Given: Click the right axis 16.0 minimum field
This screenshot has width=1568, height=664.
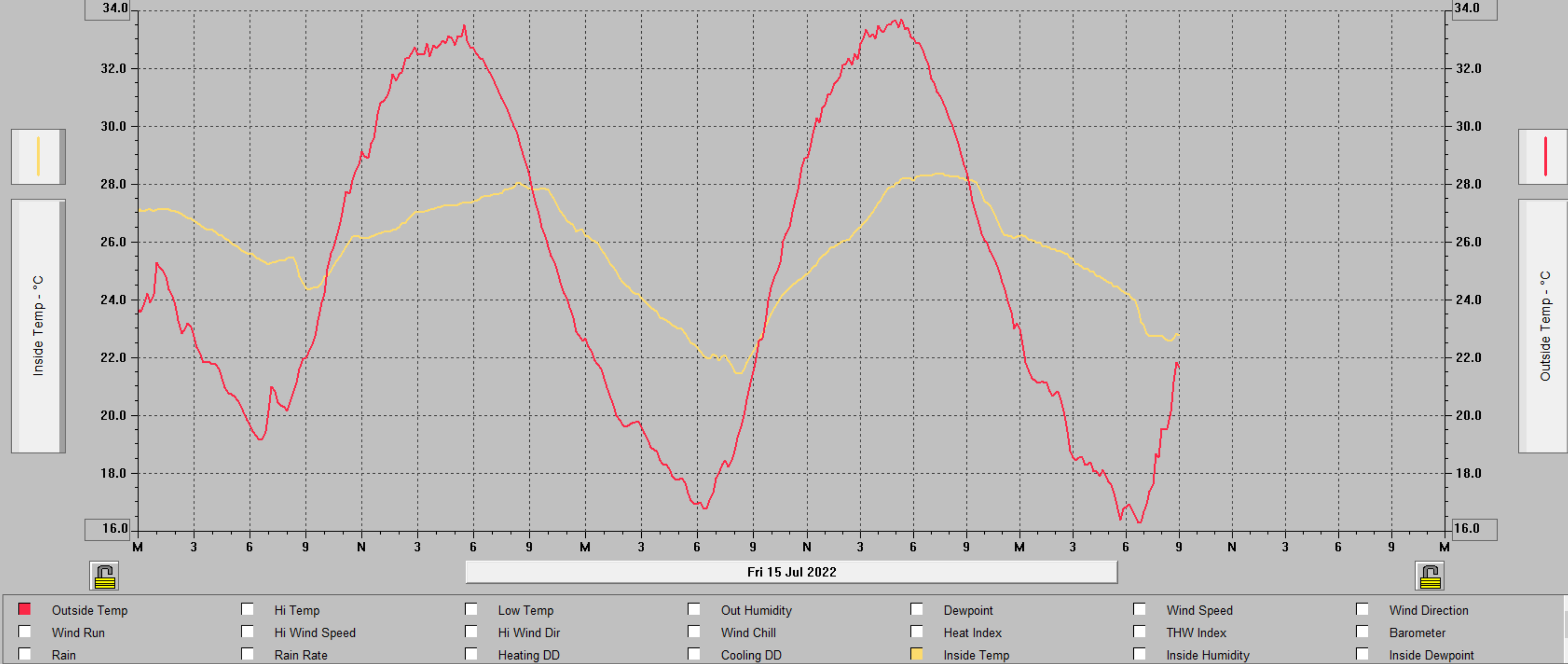Looking at the screenshot, I should (1474, 529).
